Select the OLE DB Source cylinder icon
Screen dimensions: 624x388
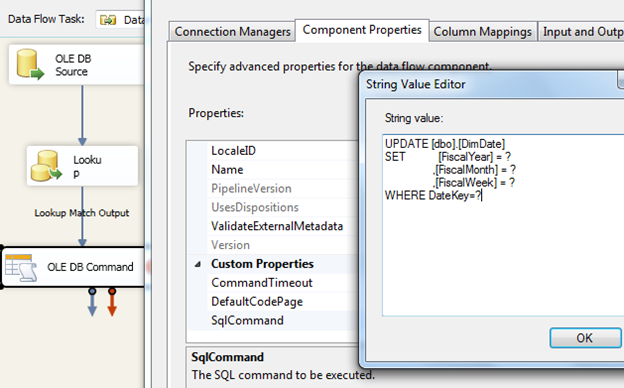30,64
